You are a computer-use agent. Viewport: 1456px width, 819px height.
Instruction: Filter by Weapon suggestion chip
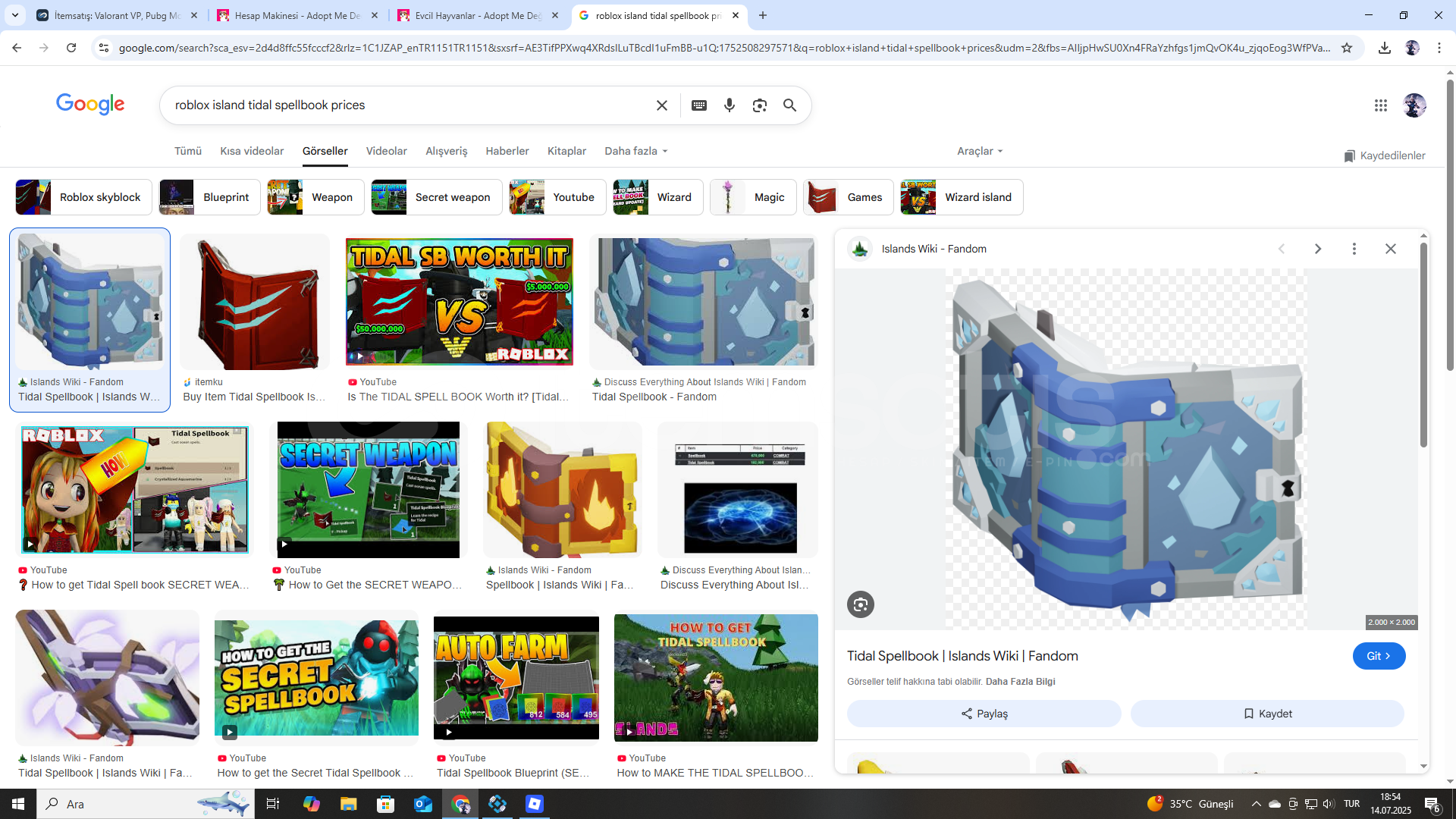click(x=315, y=197)
